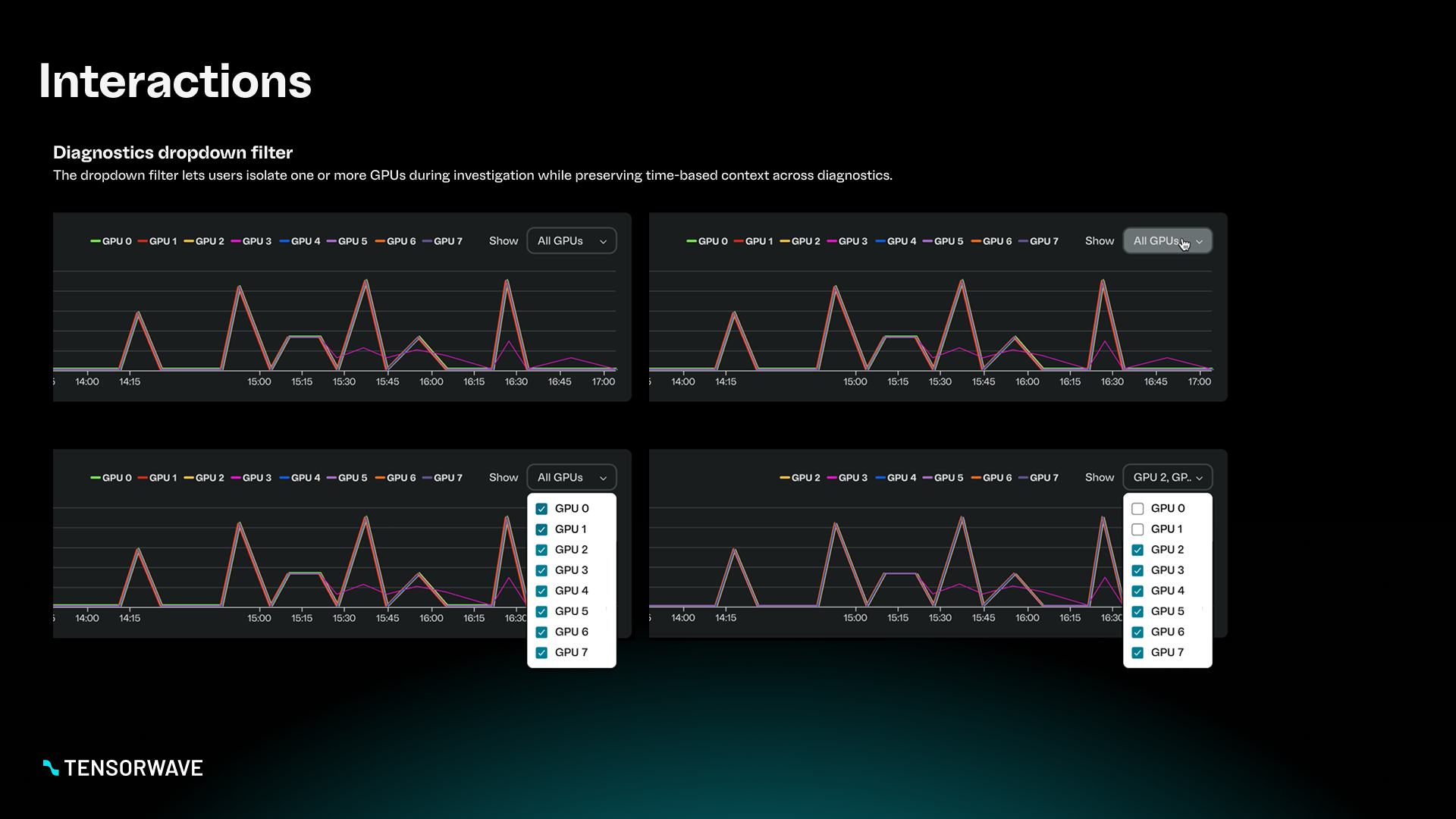Click the GPU 0 legend entry in the top-left chart

[x=111, y=241]
